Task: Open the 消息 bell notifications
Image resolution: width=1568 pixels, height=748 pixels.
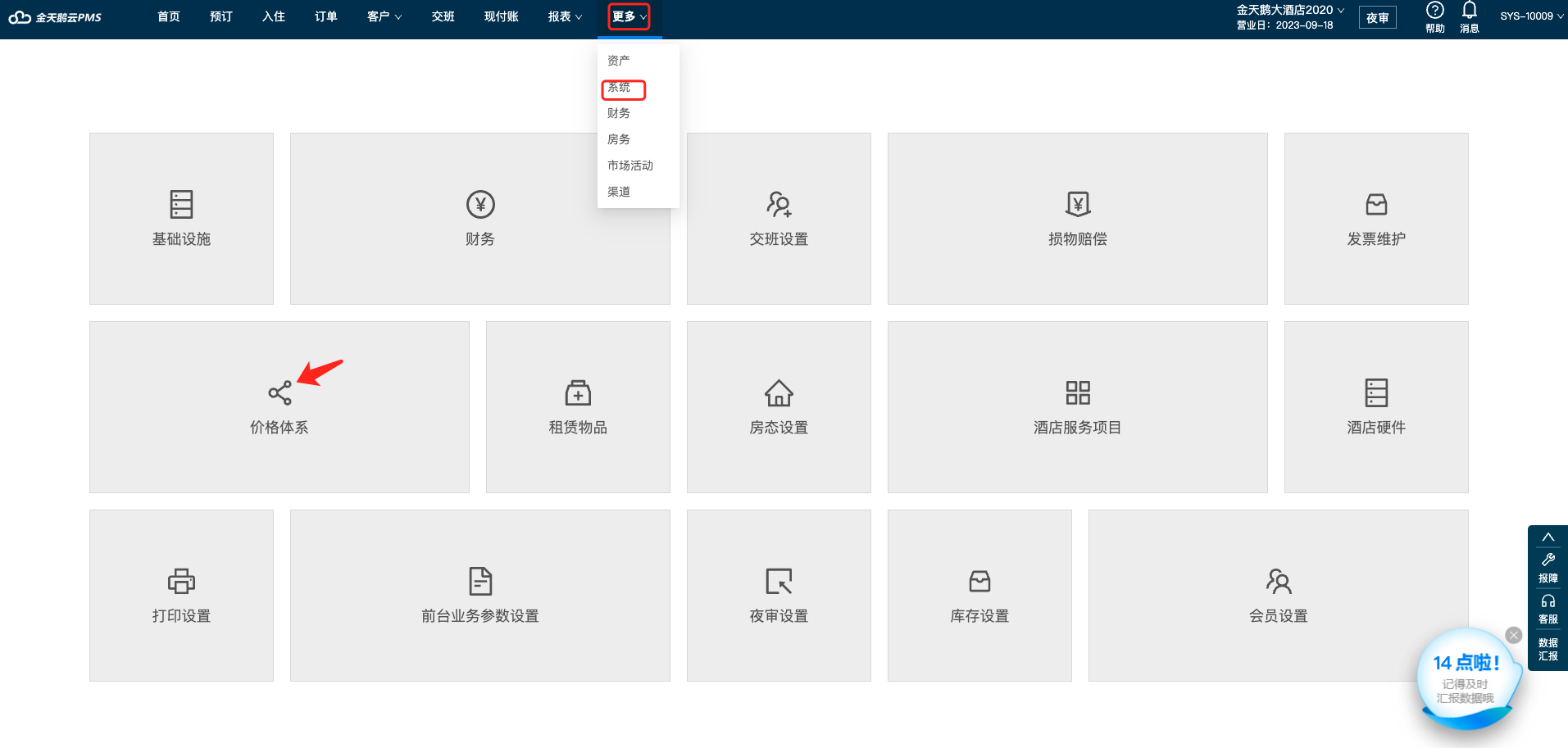Action: (1470, 11)
